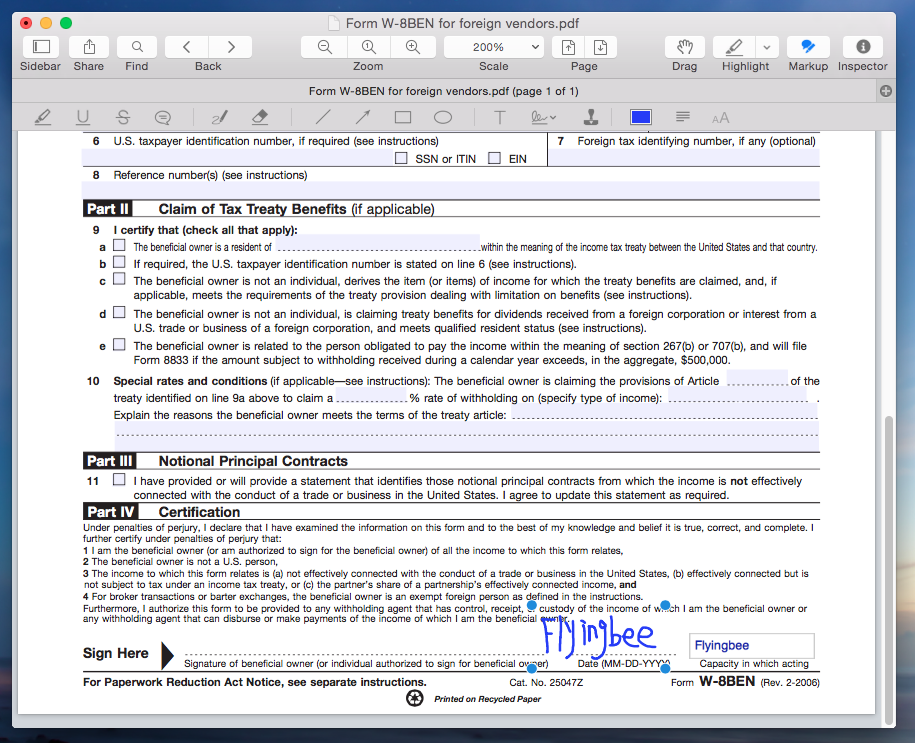The image size is (915, 743).
Task: Check box 9b taxpayer identification number
Action: click(x=119, y=261)
